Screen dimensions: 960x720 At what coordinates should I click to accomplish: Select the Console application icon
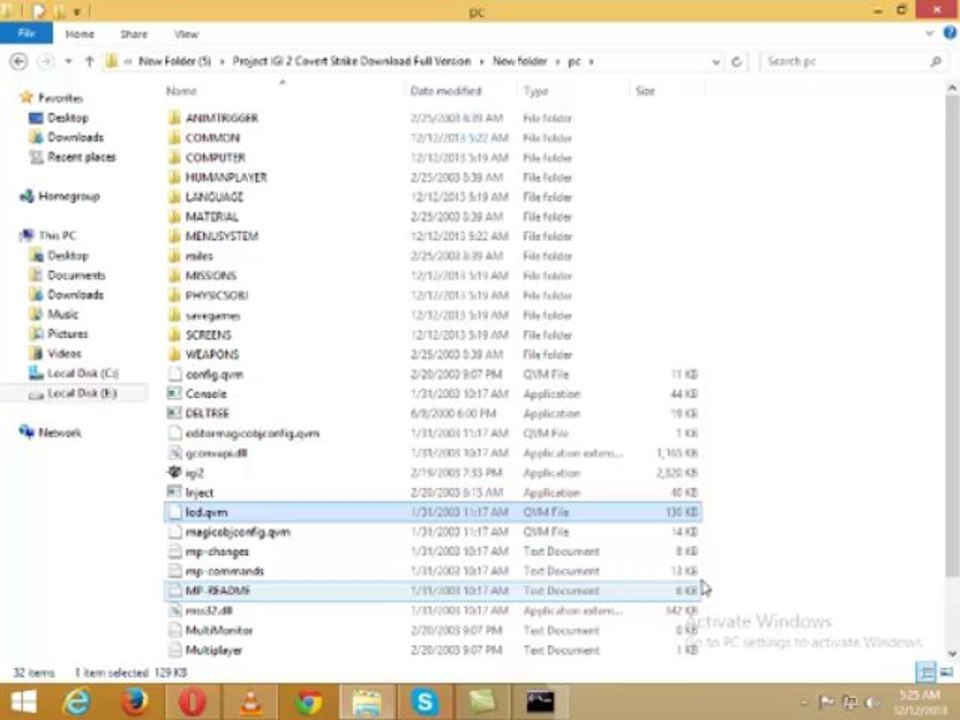coord(174,394)
